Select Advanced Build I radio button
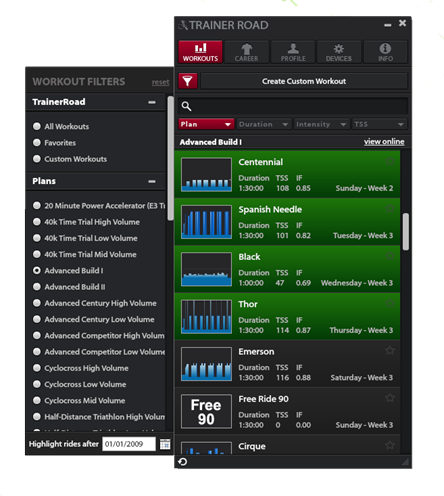 37,270
